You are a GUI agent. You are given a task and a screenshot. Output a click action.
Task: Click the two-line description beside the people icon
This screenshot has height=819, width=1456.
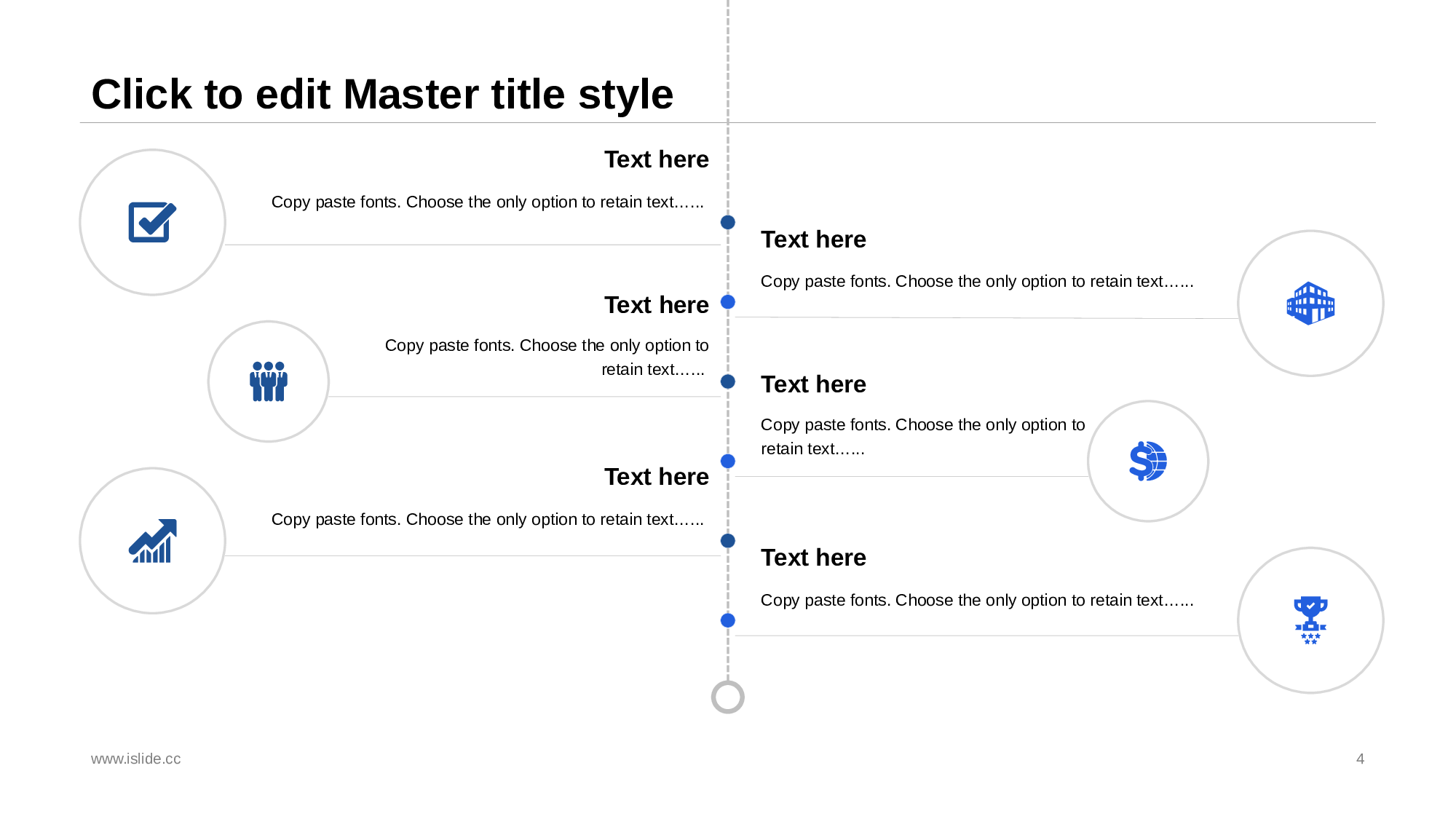pyautogui.click(x=546, y=357)
